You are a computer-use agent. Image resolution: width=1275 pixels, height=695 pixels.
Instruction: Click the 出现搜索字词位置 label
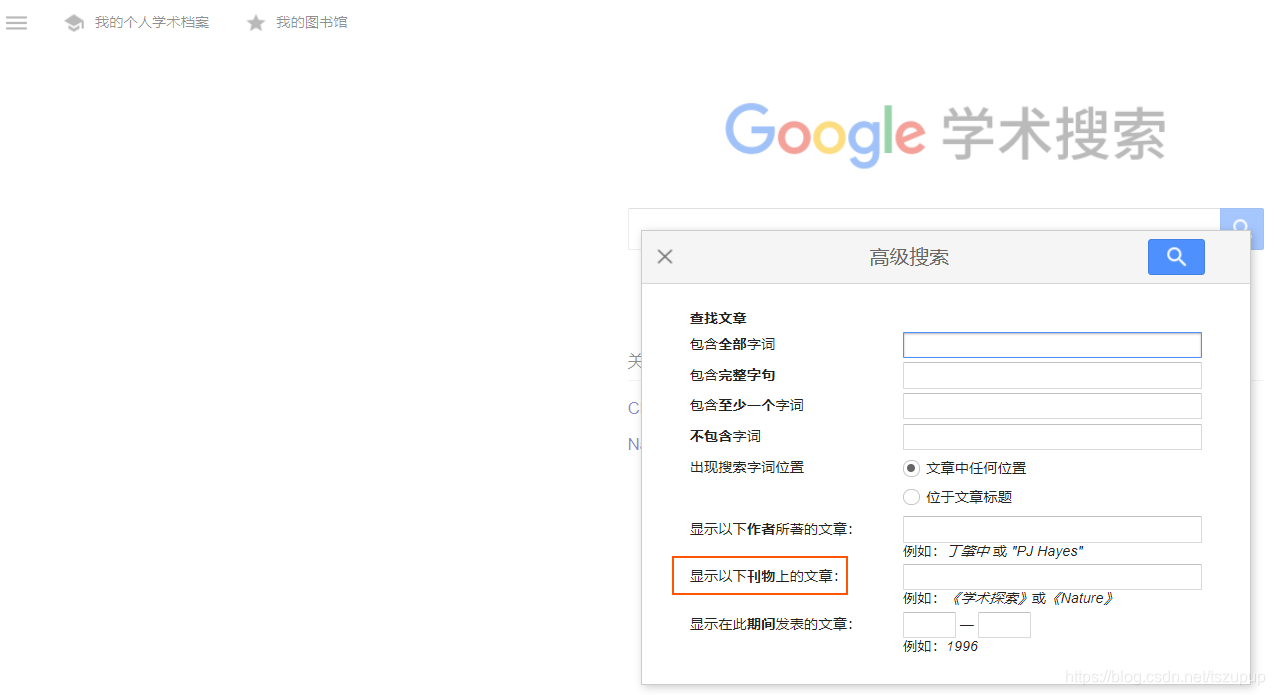[x=747, y=467]
